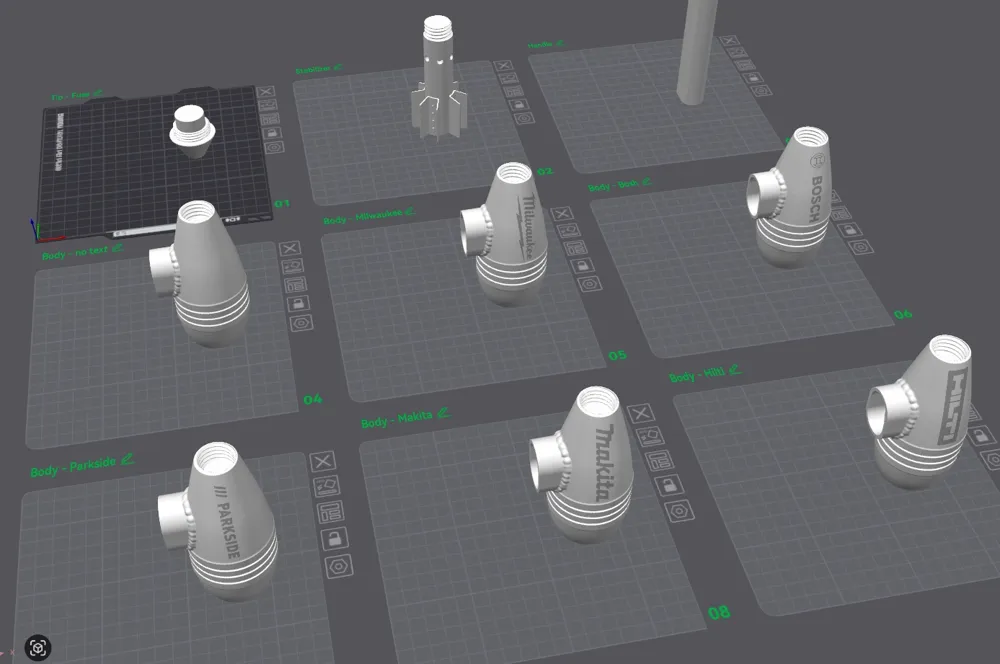Edit plate name Body - Makita pencil
1000x664 pixels.
click(x=444, y=413)
